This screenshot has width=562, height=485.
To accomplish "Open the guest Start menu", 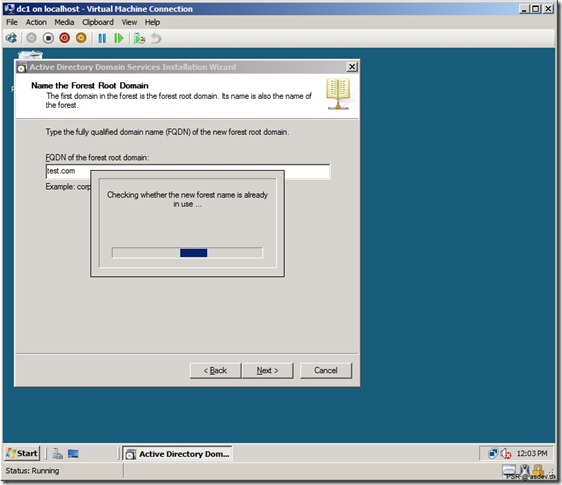I will 22,453.
